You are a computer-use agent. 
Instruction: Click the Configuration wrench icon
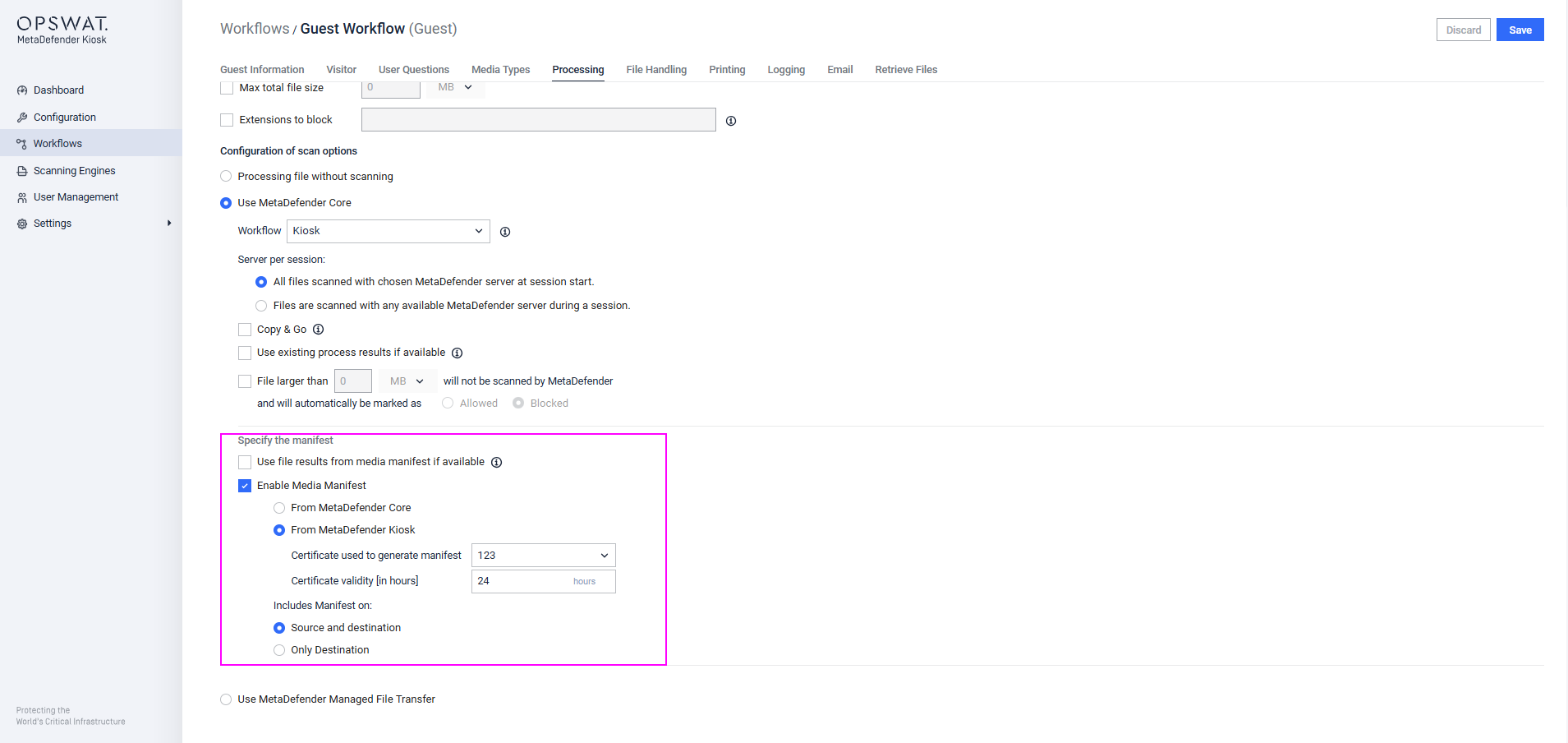(x=22, y=118)
